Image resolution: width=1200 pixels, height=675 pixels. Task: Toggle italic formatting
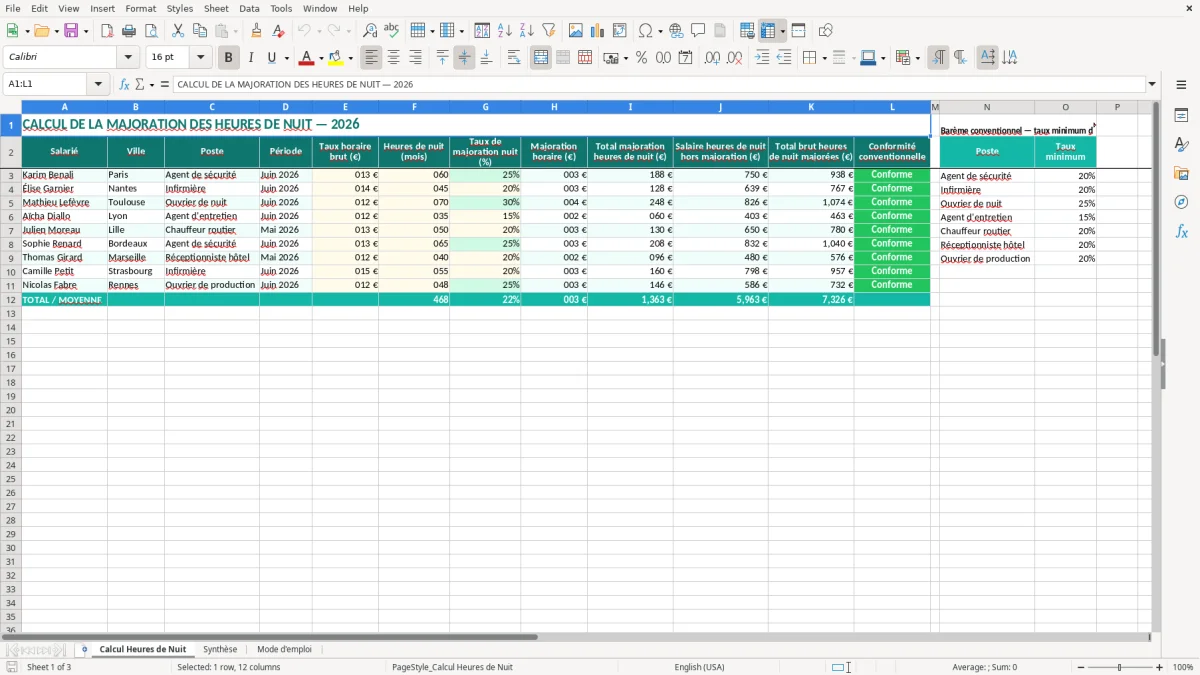[251, 58]
